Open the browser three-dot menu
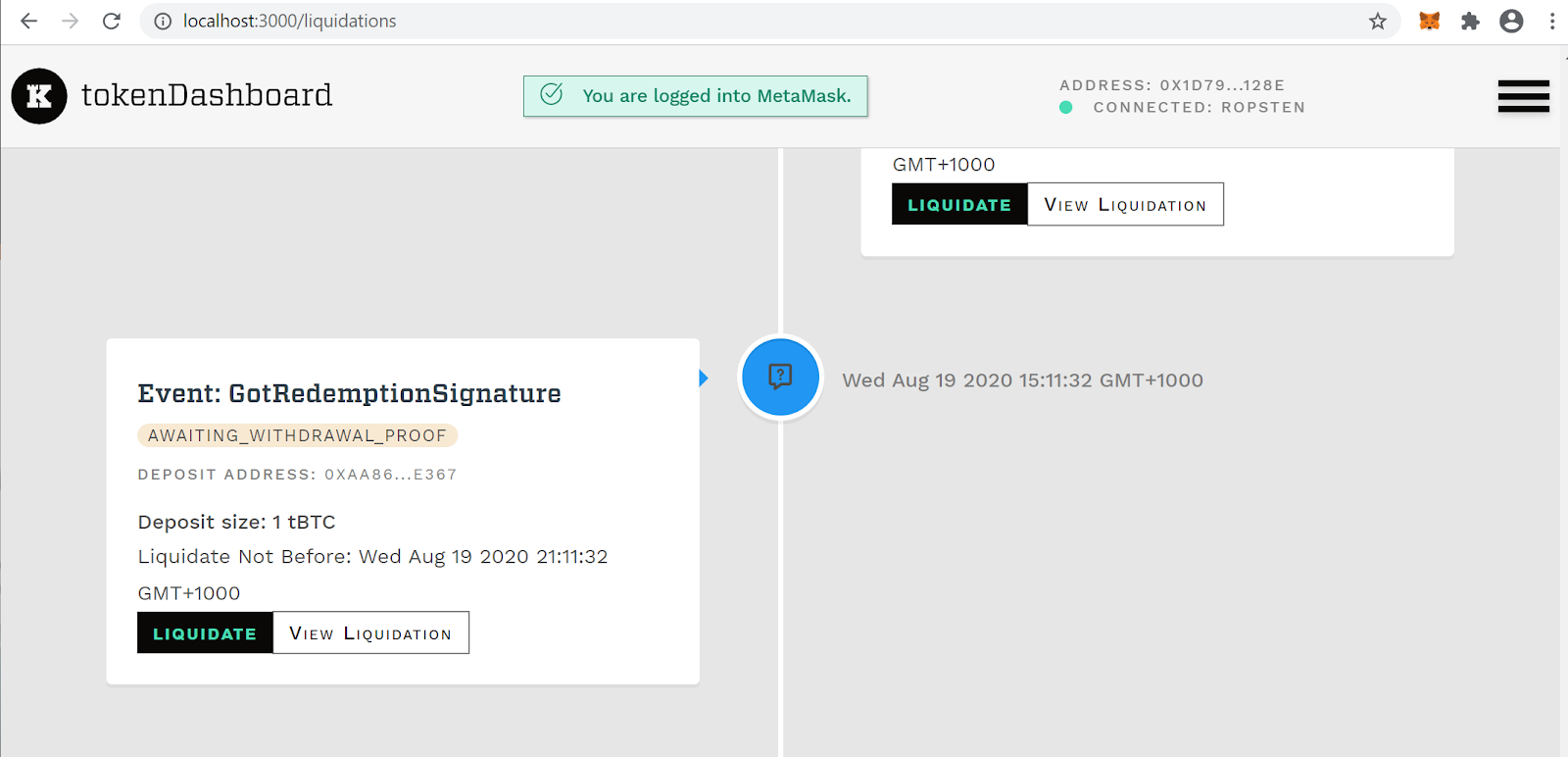Viewport: 1568px width, 757px height. click(1552, 21)
